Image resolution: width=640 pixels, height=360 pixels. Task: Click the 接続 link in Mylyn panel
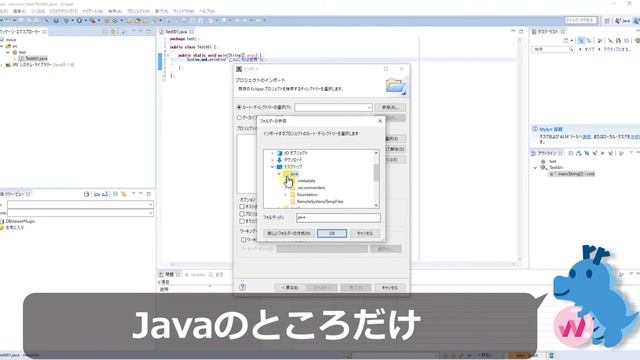click(x=587, y=137)
